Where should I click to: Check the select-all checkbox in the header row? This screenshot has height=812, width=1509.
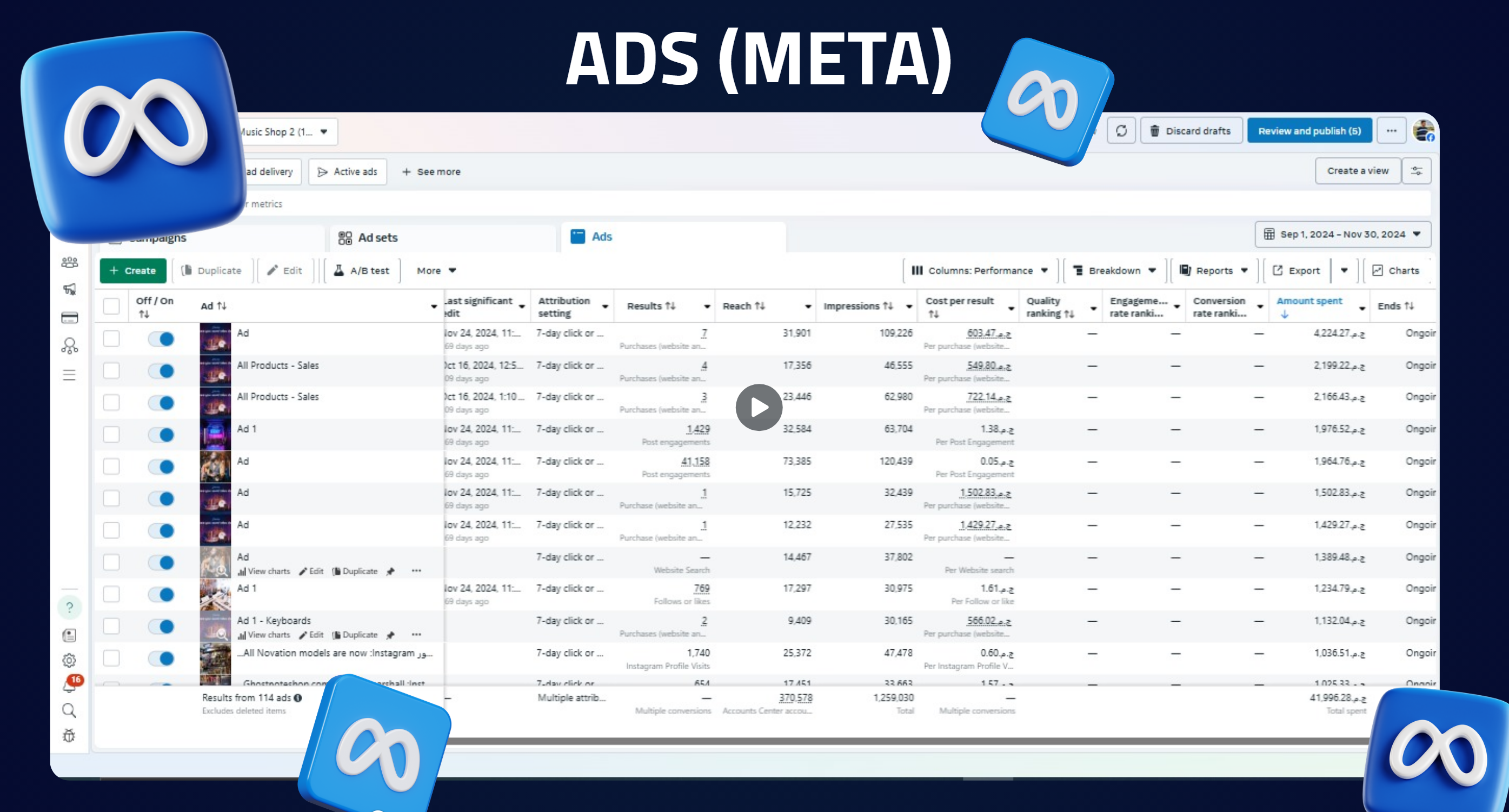(x=111, y=305)
